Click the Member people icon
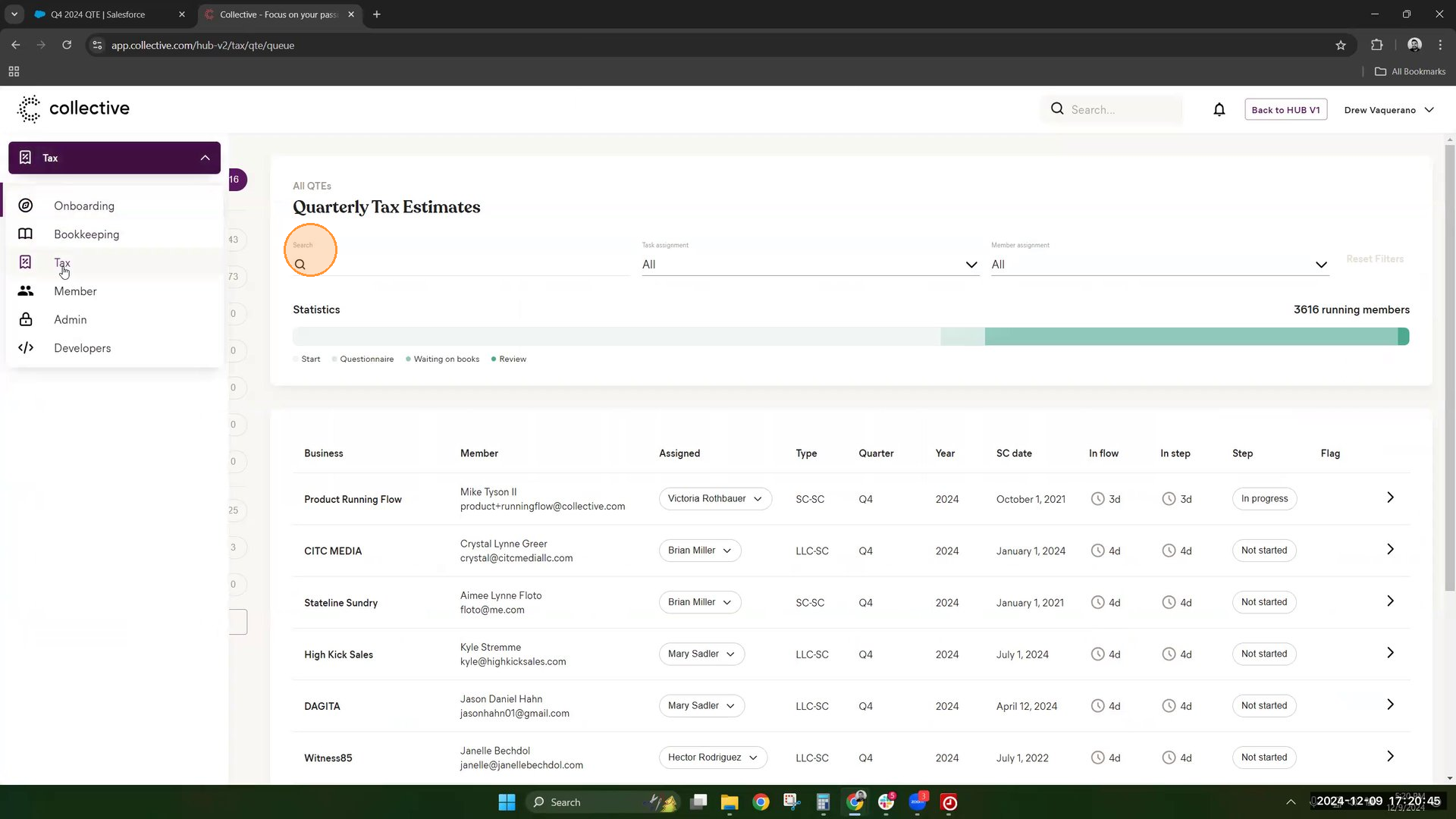1456x819 pixels. click(26, 291)
